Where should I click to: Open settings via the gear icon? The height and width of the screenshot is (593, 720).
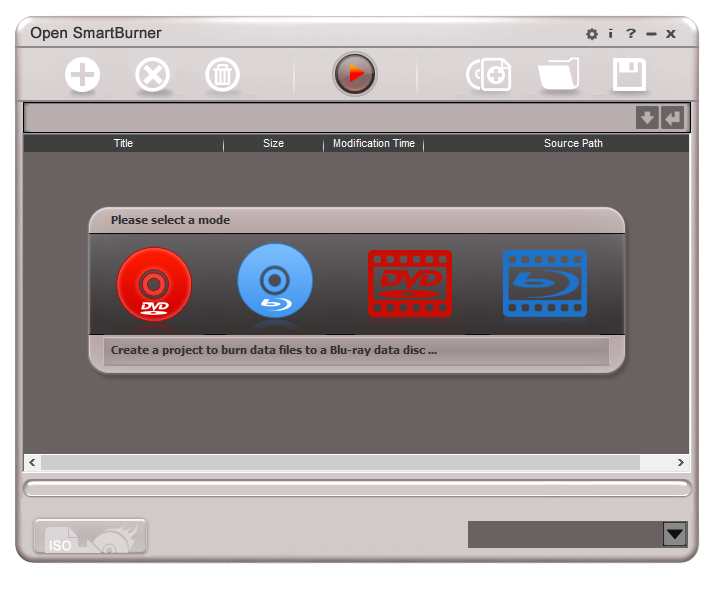592,34
